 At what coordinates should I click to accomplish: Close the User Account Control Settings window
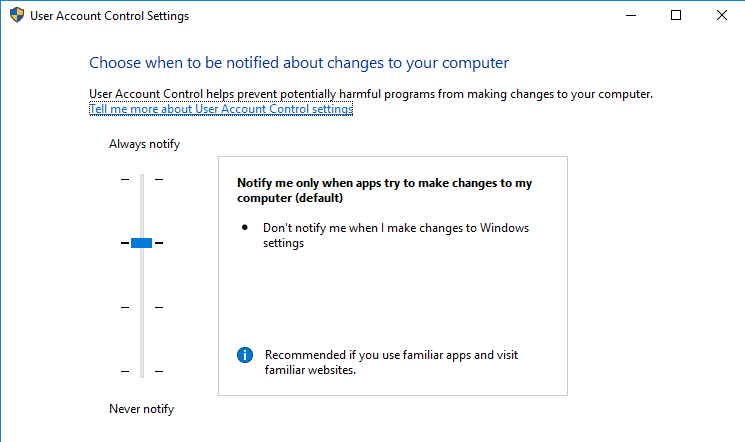[722, 15]
